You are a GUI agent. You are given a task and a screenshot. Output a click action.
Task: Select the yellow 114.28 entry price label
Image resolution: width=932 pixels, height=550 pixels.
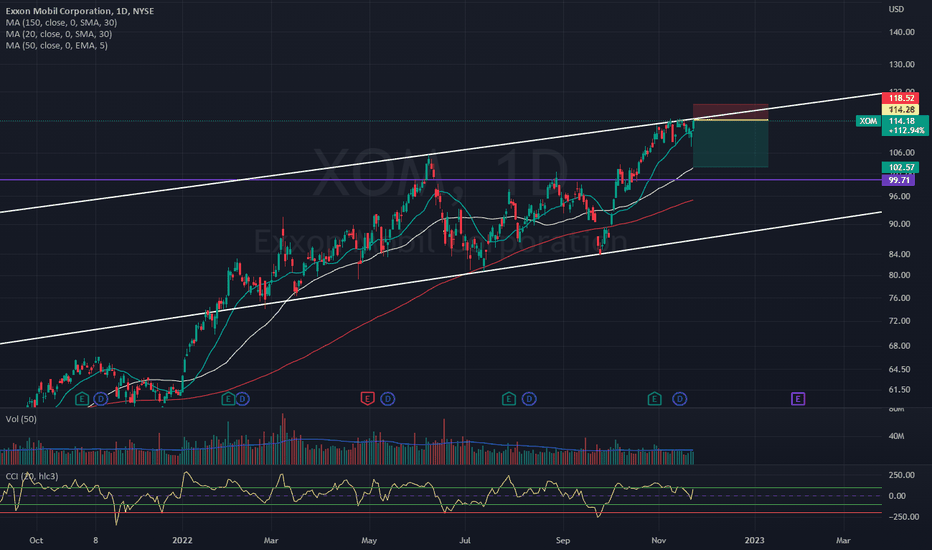coord(901,110)
